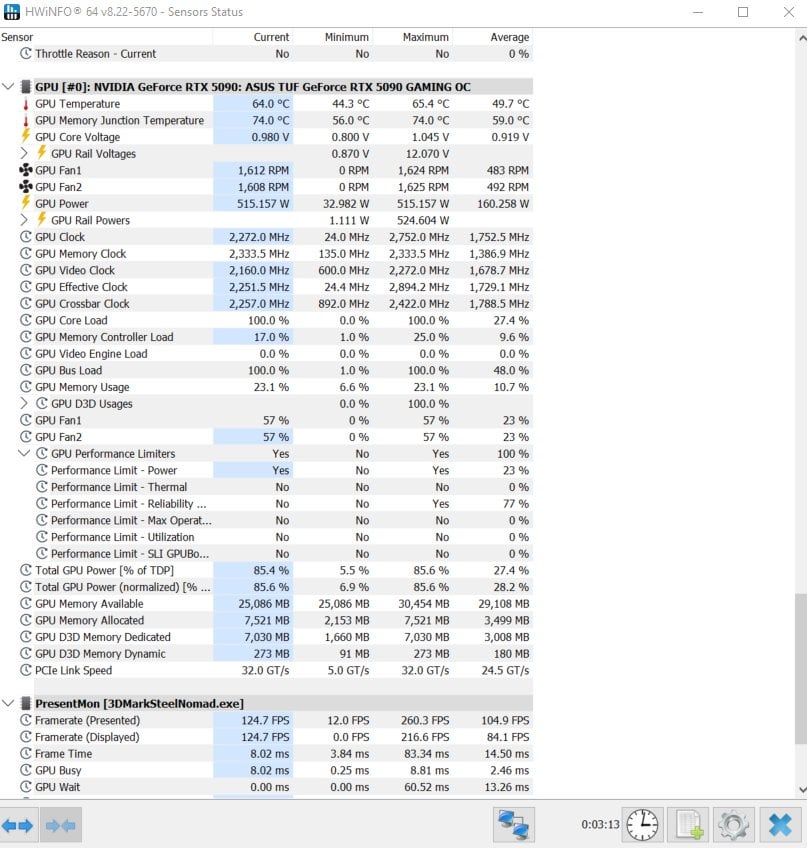Open the network remote connection icon

[514, 825]
